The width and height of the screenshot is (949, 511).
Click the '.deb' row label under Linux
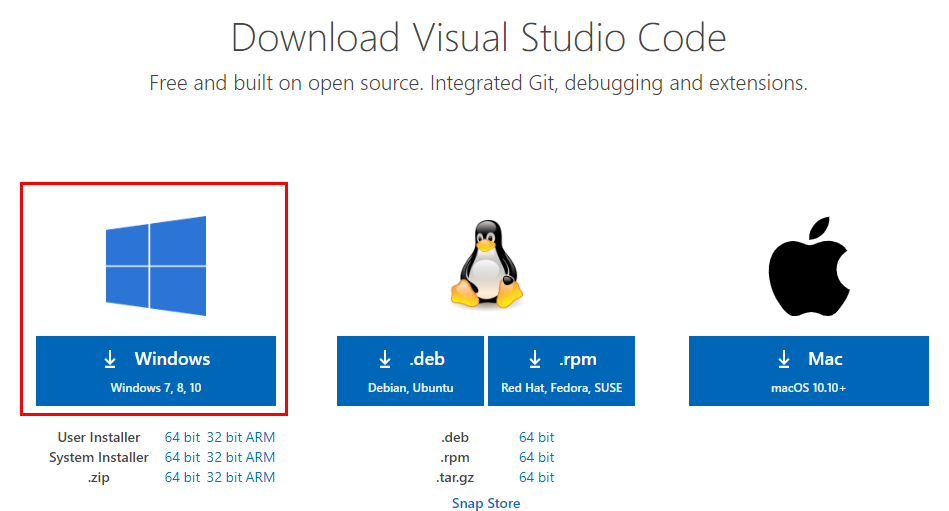point(455,437)
